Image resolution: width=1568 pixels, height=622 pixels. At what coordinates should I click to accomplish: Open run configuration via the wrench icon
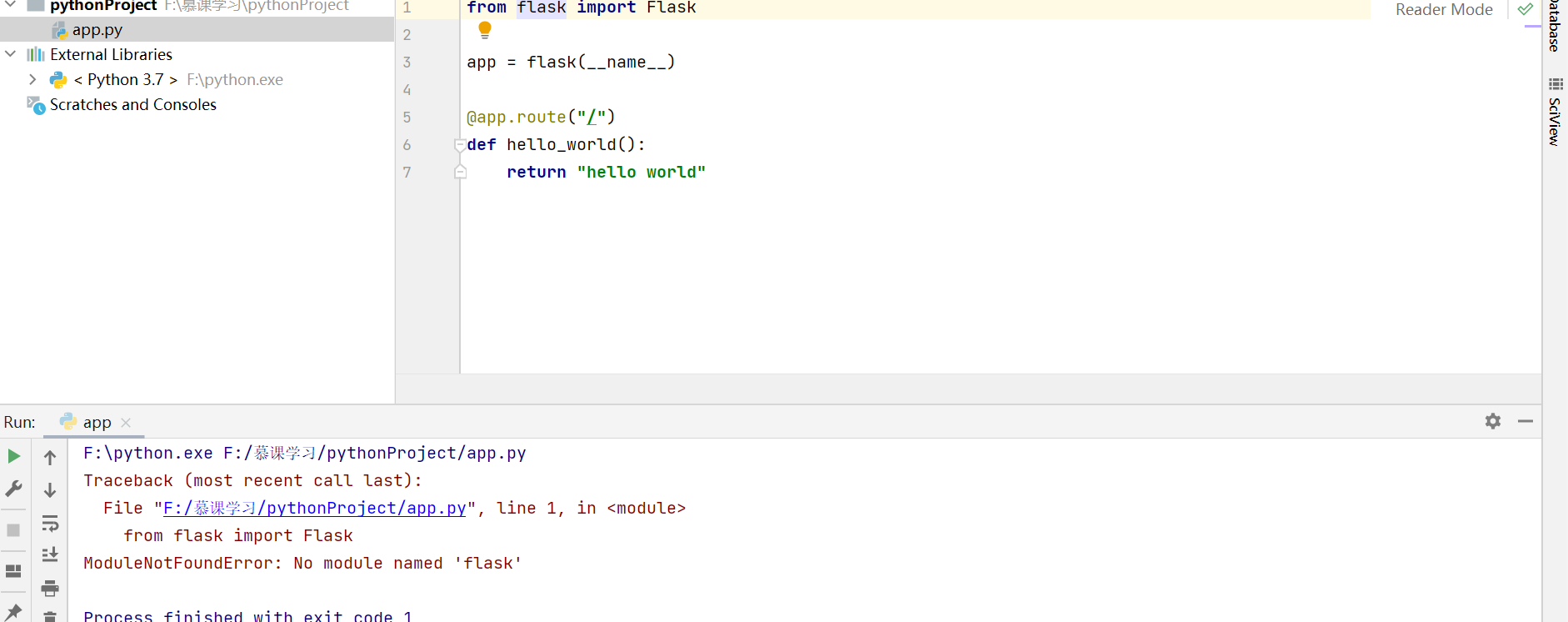(14, 489)
